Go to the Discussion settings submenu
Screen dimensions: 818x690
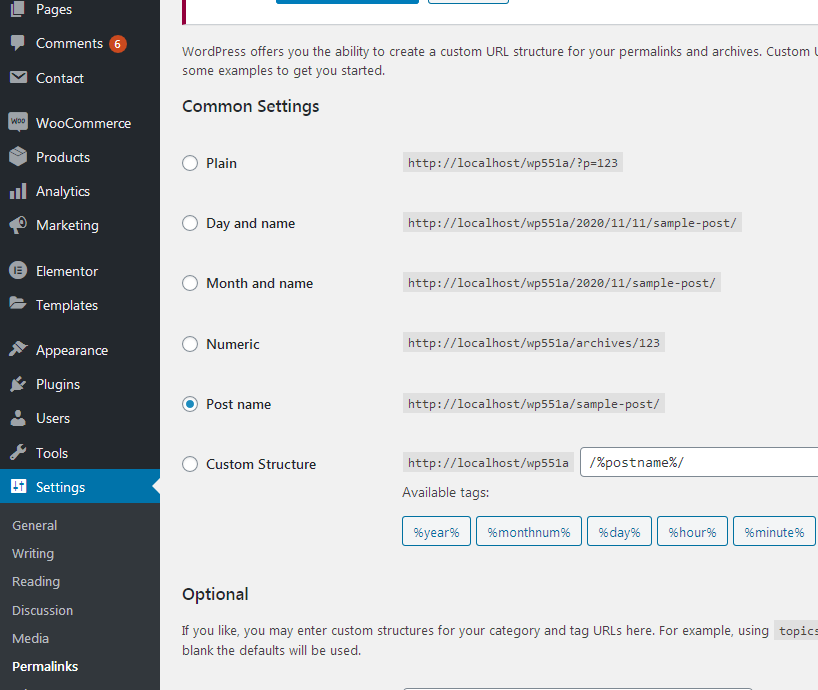pos(42,610)
